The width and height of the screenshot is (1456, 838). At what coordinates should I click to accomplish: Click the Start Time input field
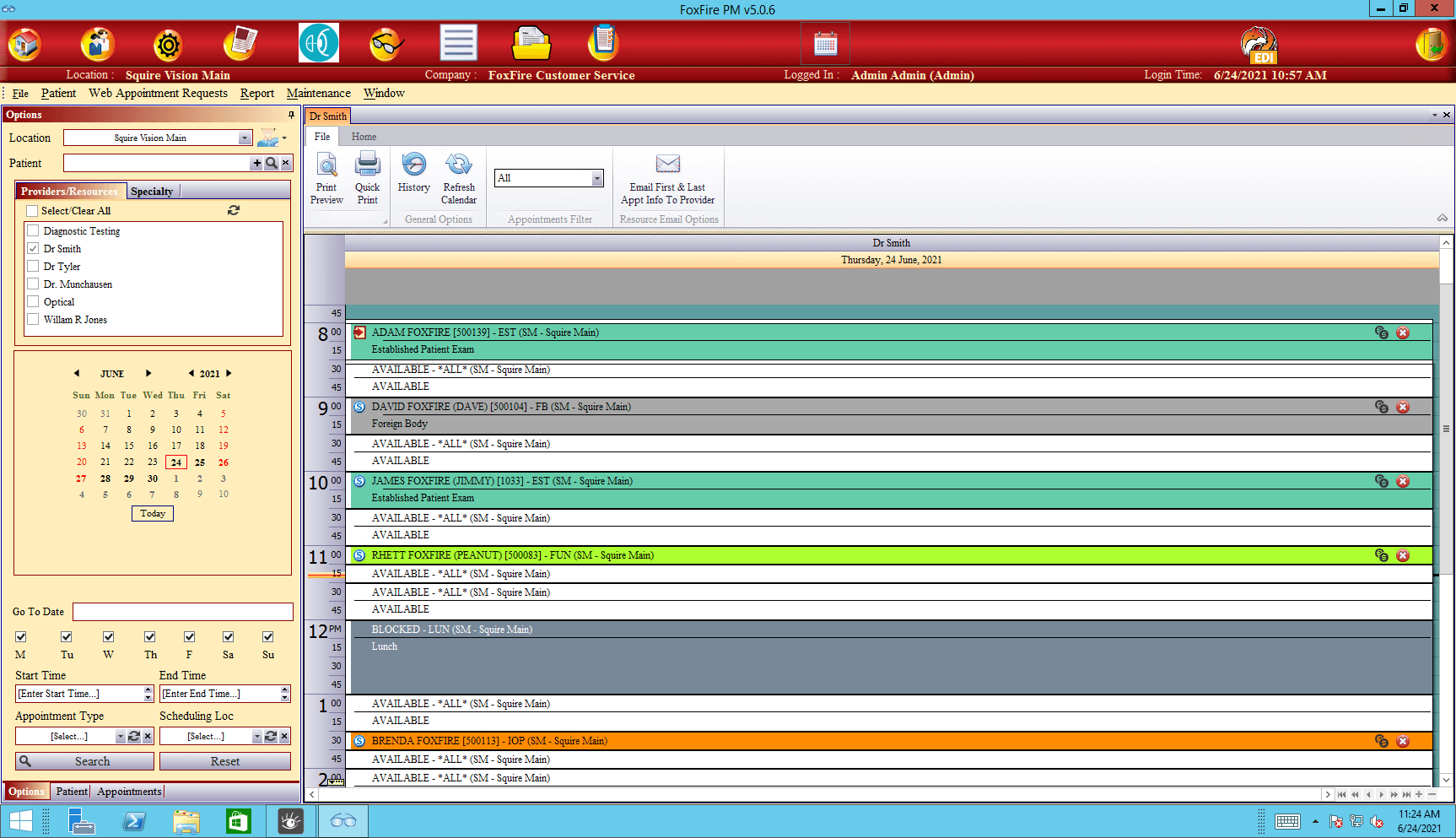(x=79, y=694)
